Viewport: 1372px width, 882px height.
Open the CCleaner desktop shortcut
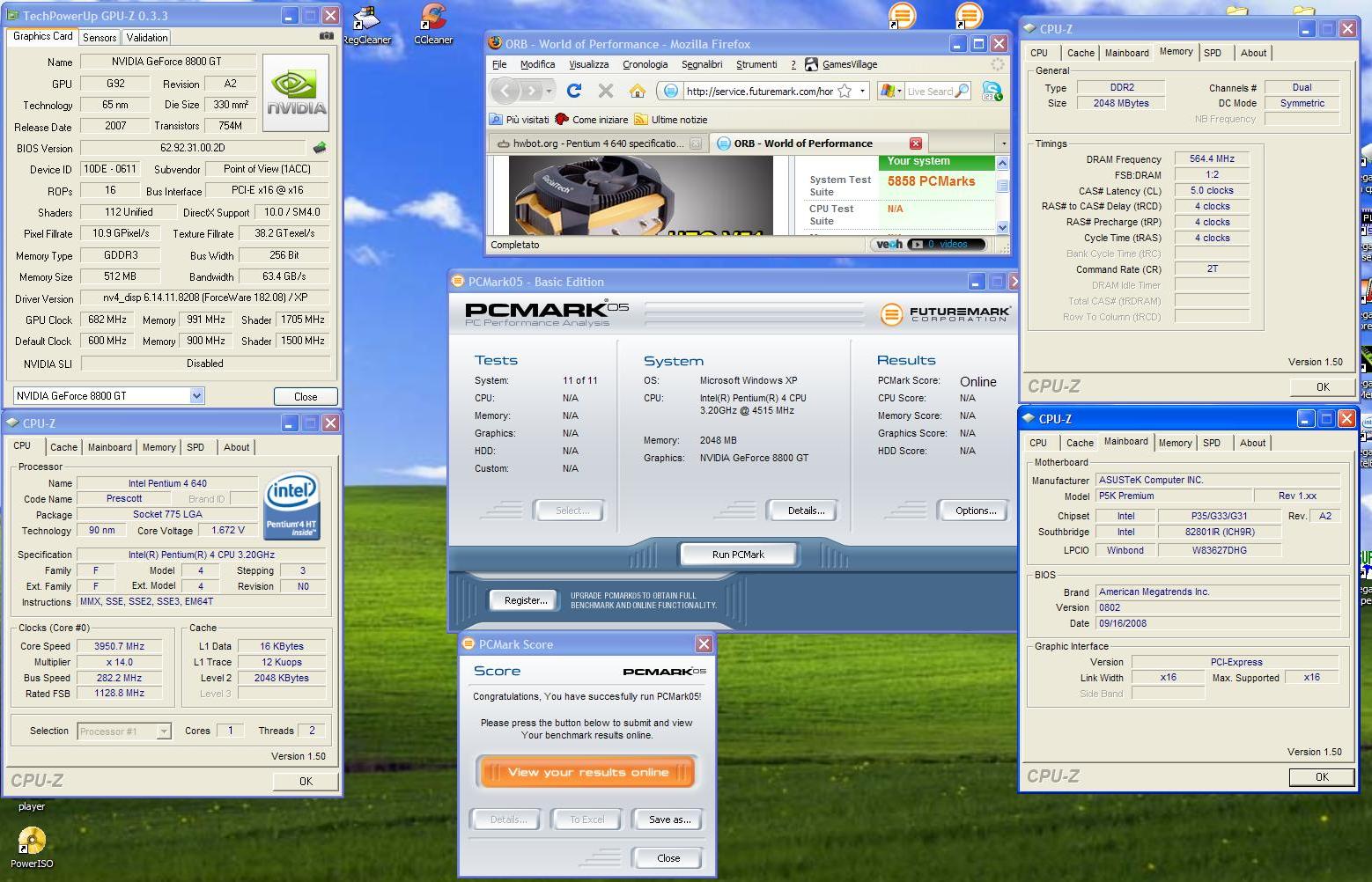click(x=433, y=25)
